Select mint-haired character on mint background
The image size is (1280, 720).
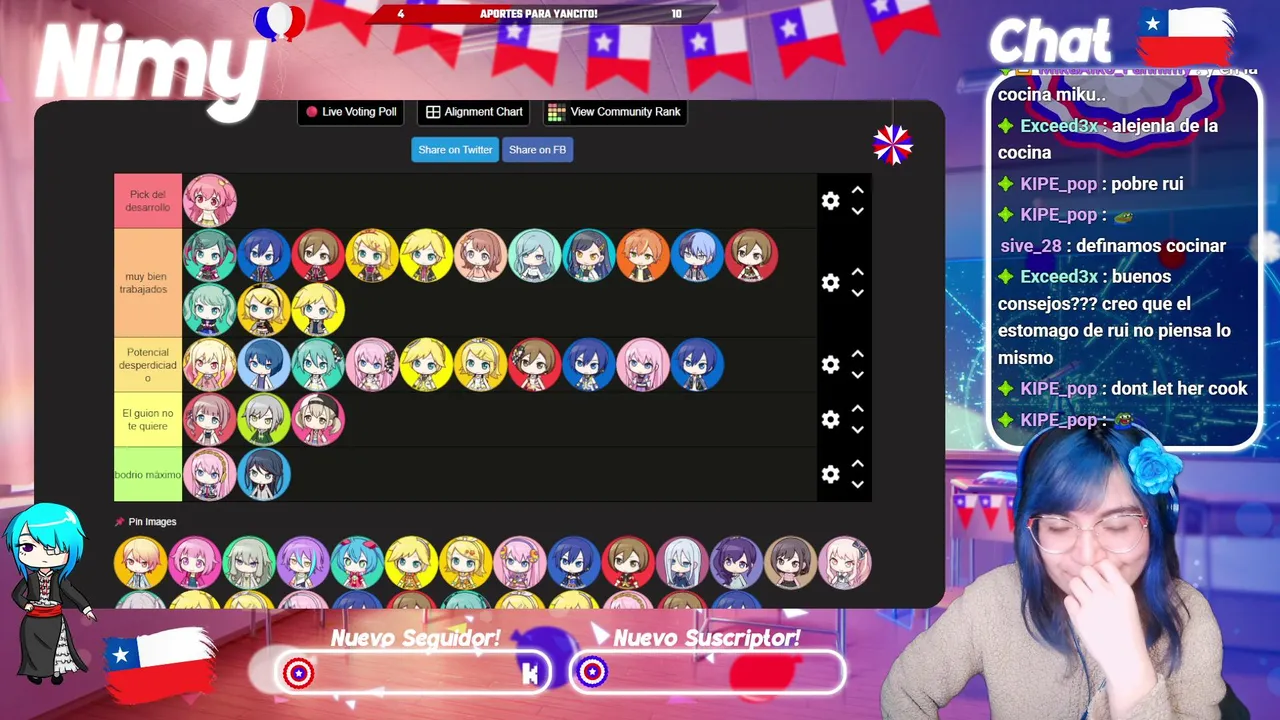(534, 256)
